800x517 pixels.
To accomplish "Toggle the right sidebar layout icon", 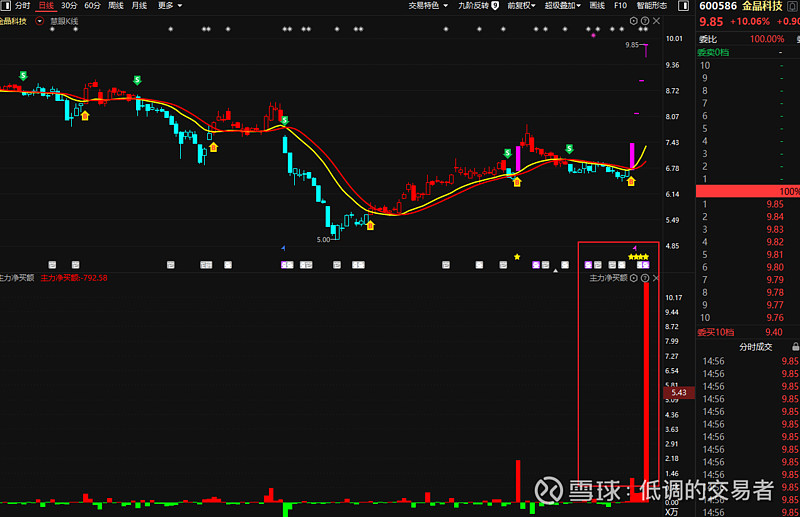I will (683, 6).
